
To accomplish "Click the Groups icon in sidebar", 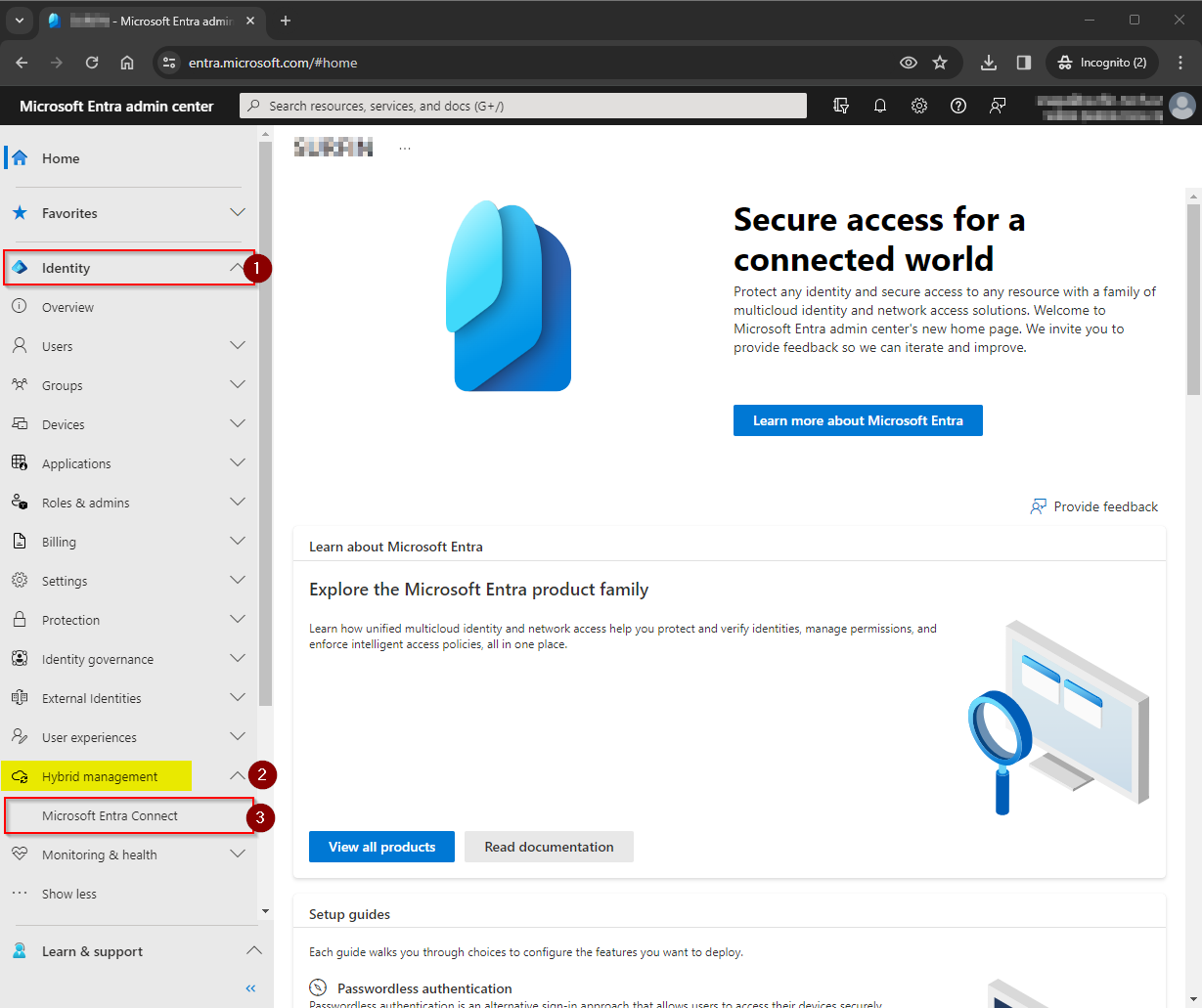I will [20, 385].
